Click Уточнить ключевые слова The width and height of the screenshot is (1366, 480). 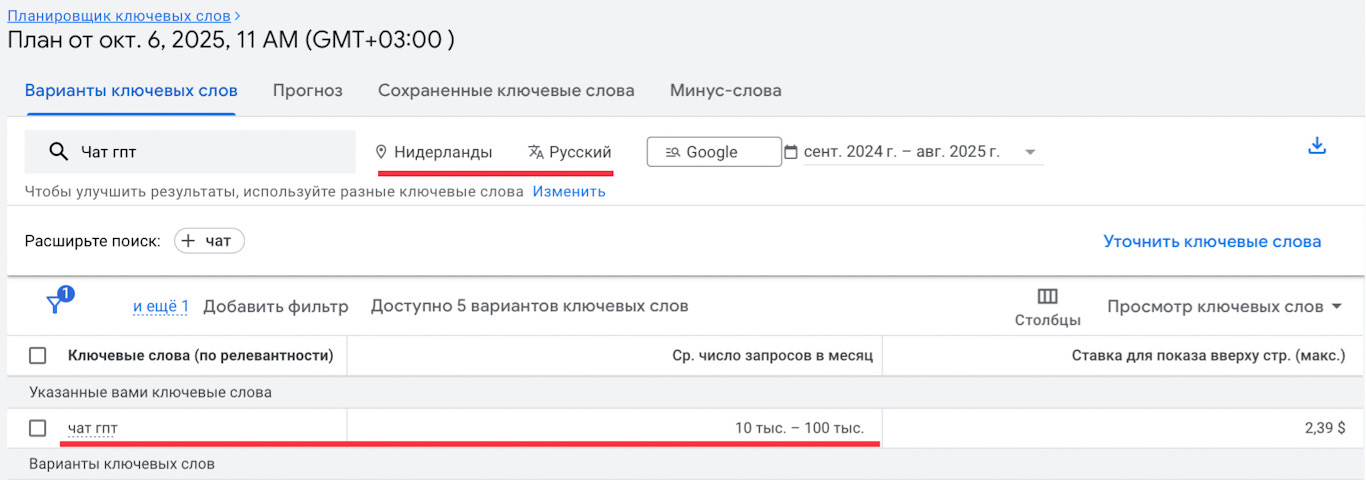[x=1212, y=241]
